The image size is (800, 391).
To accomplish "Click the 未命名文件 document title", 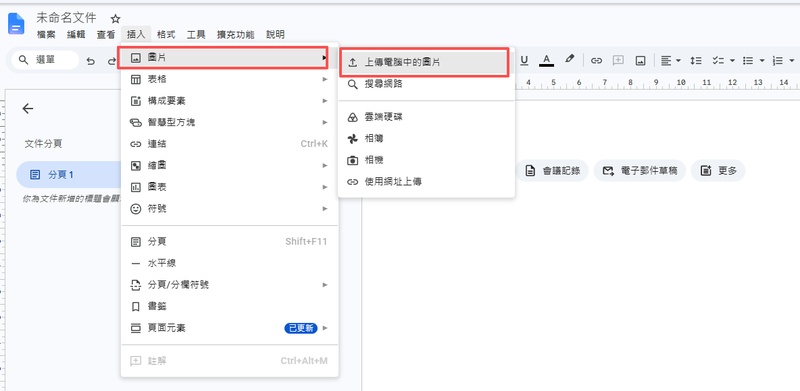I will click(x=66, y=18).
